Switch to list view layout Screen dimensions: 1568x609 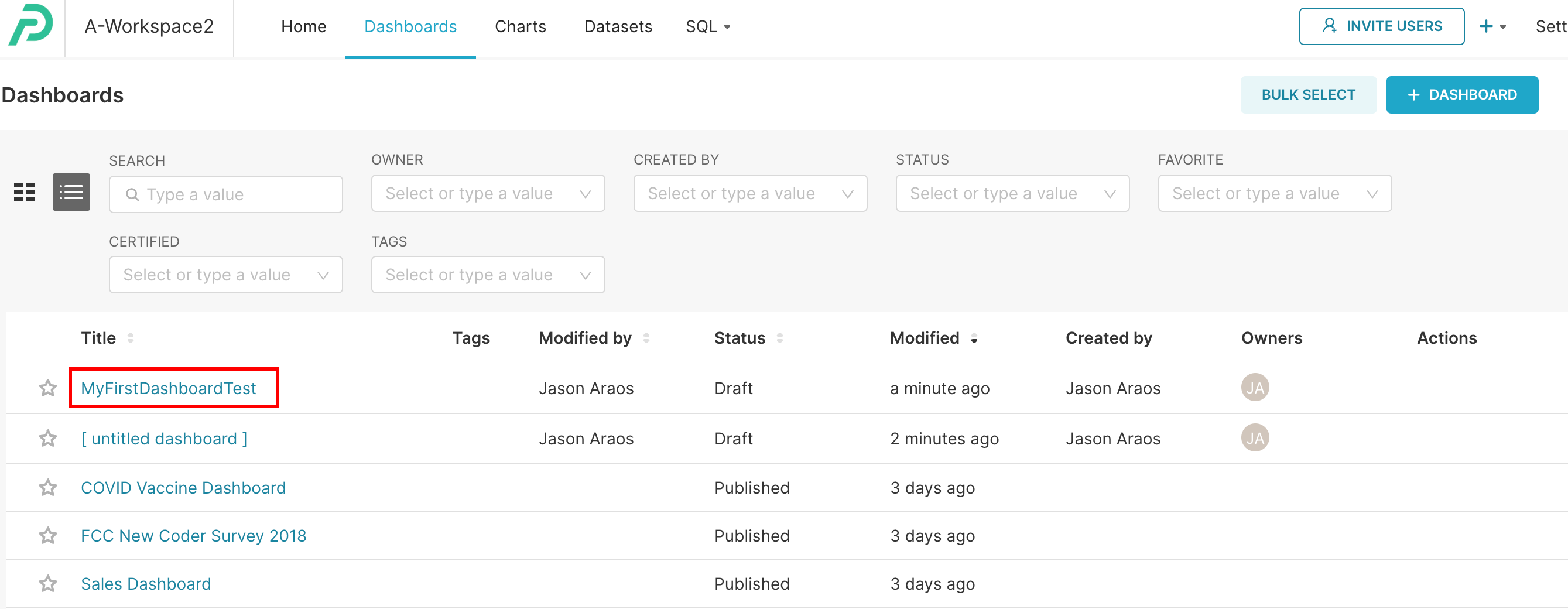[x=71, y=192]
